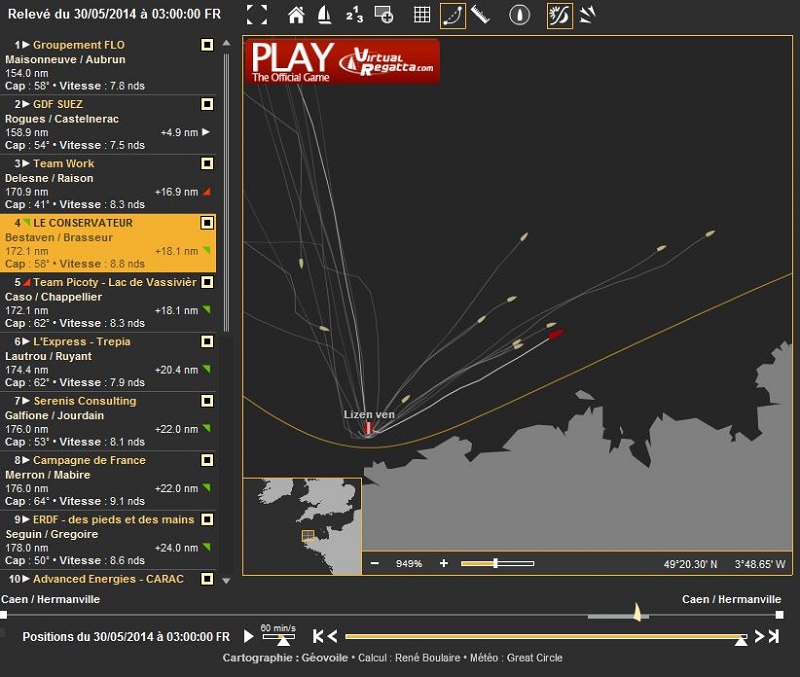Select the ruler measurement tool
This screenshot has width=800, height=677.
point(481,15)
